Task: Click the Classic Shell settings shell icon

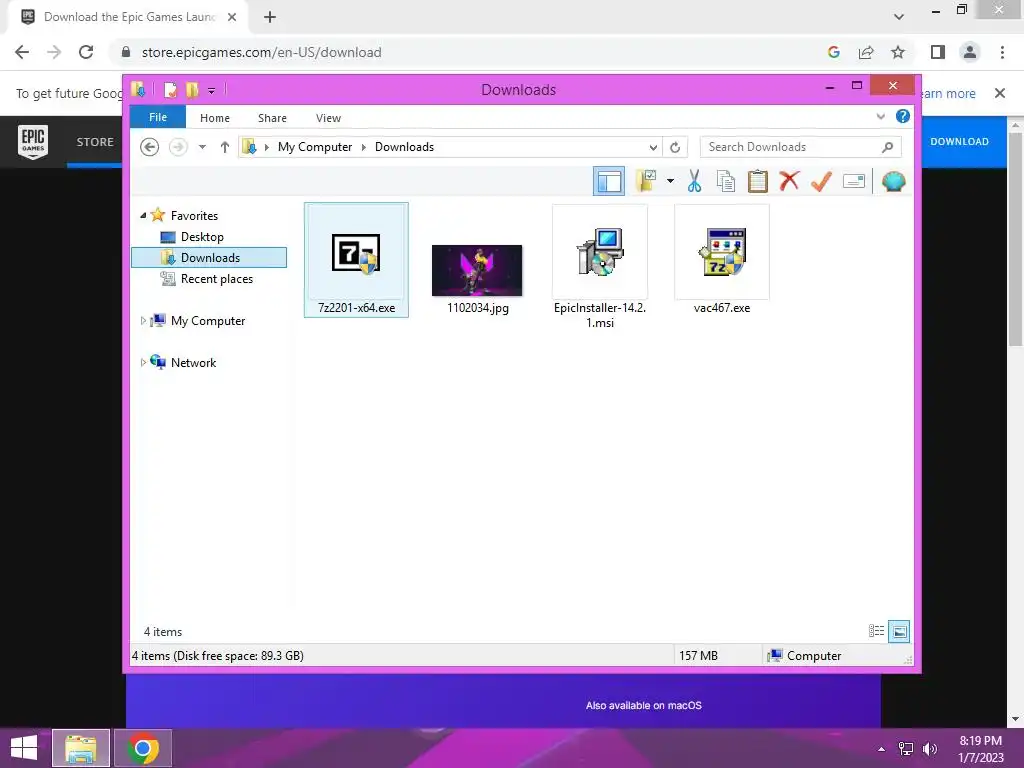Action: [x=893, y=181]
